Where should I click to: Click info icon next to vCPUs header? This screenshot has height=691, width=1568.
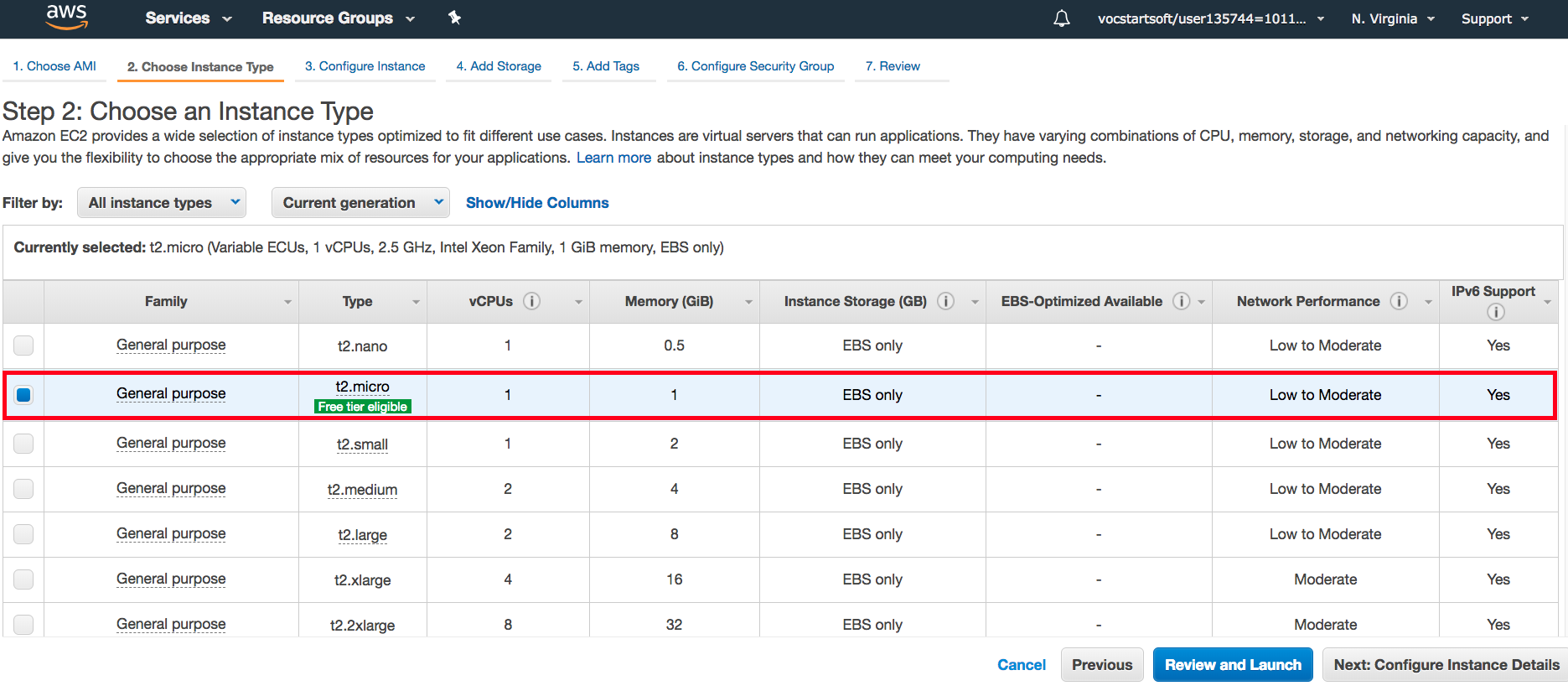point(532,301)
